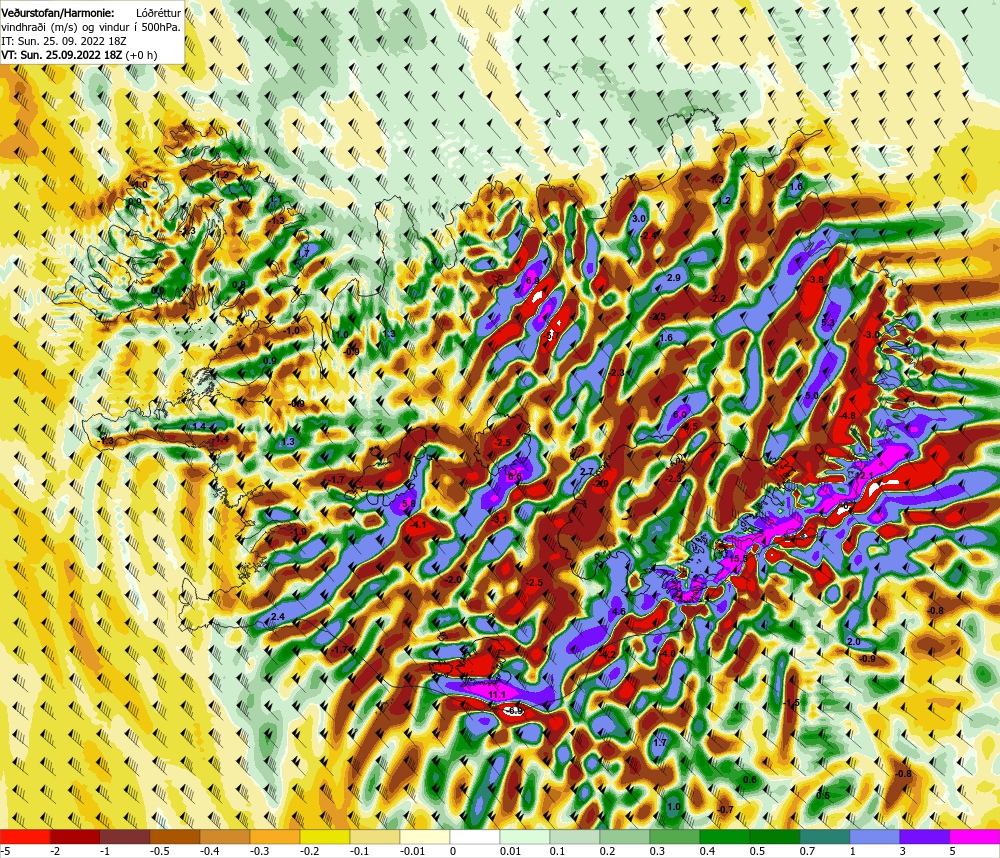Click the white legend swatch above 0
Screen dimensions: 1000x858
(x=475, y=836)
